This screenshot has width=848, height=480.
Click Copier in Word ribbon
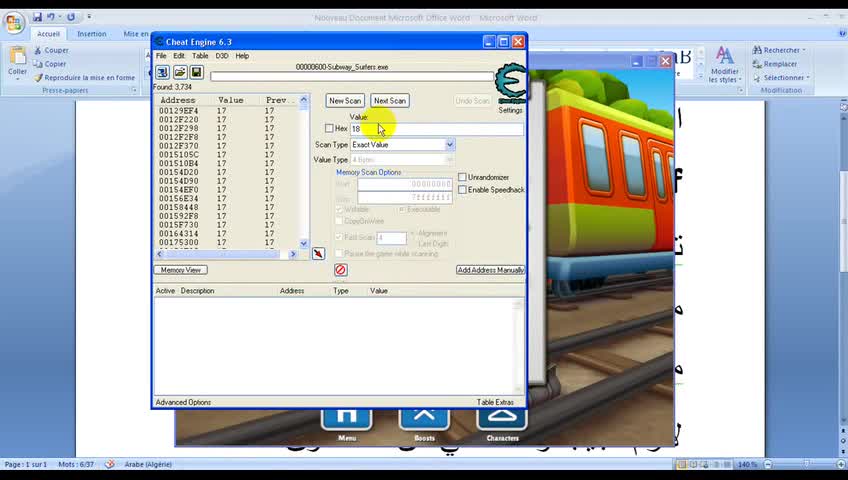coord(50,64)
